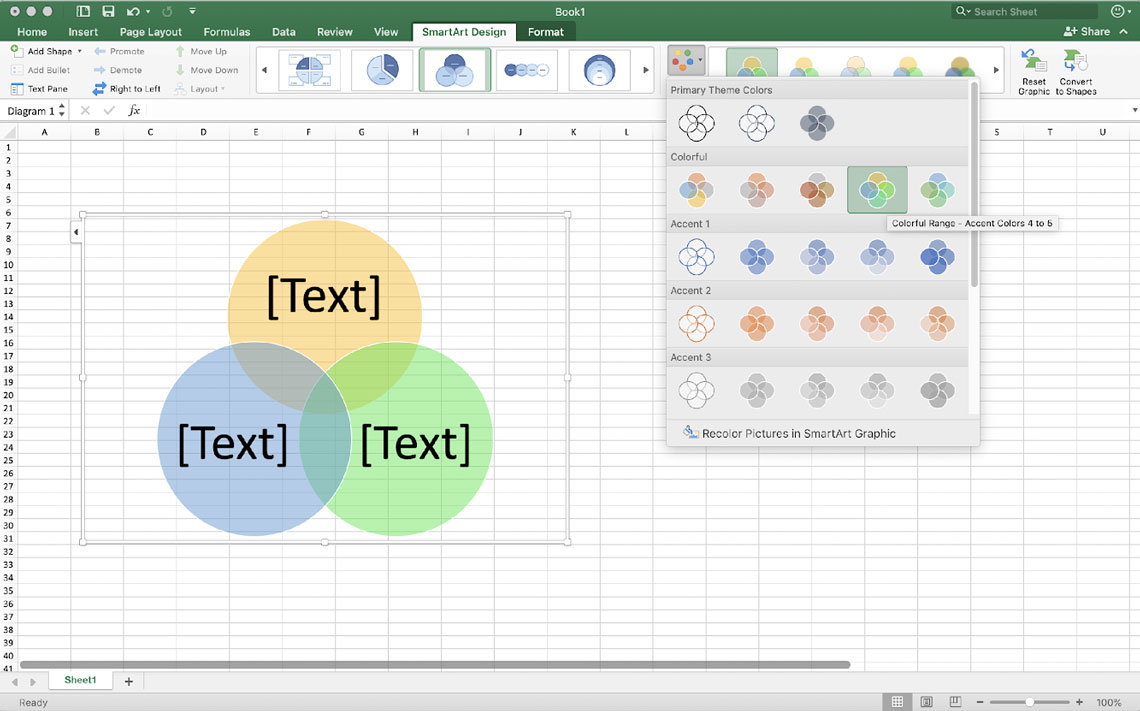Open the Add Shape dropdown arrow
1140x711 pixels.
(x=80, y=51)
